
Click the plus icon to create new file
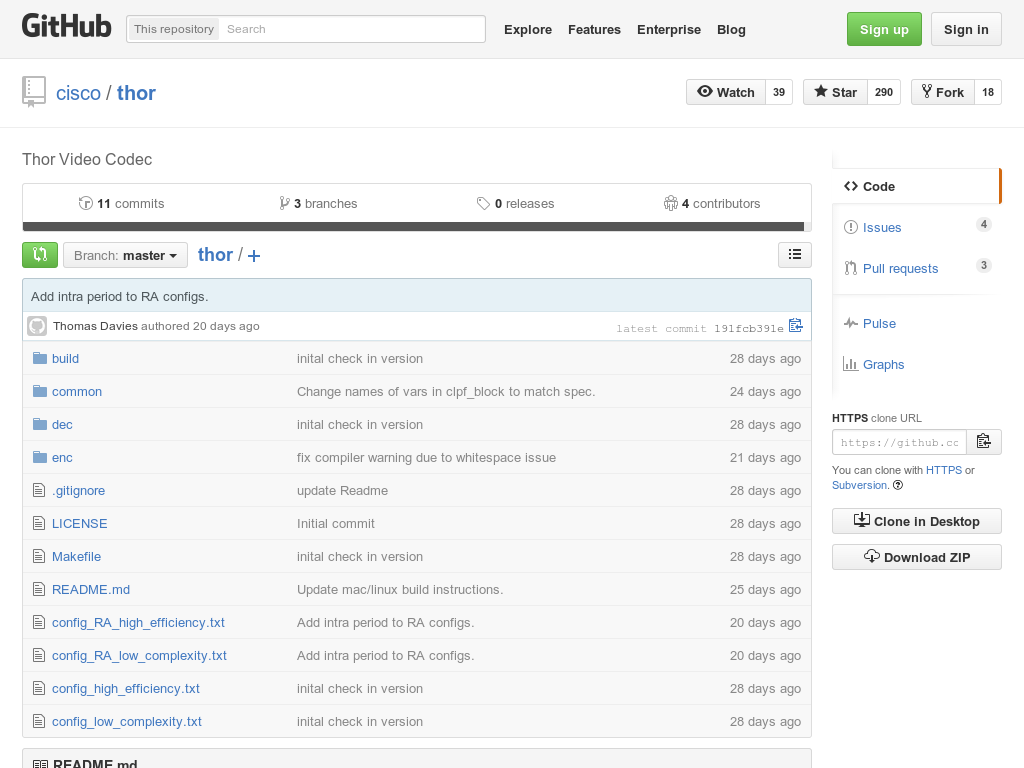coord(254,256)
